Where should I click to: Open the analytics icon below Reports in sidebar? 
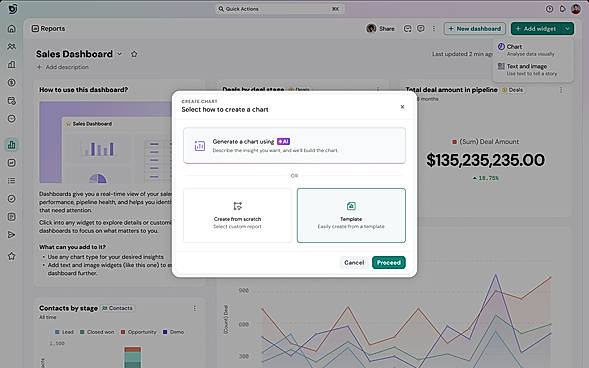[12, 163]
